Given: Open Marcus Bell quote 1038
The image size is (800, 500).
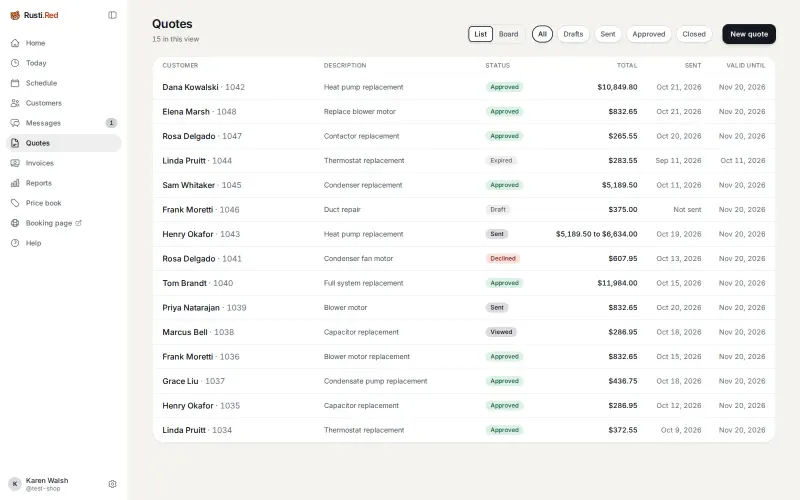Looking at the screenshot, I should (464, 332).
